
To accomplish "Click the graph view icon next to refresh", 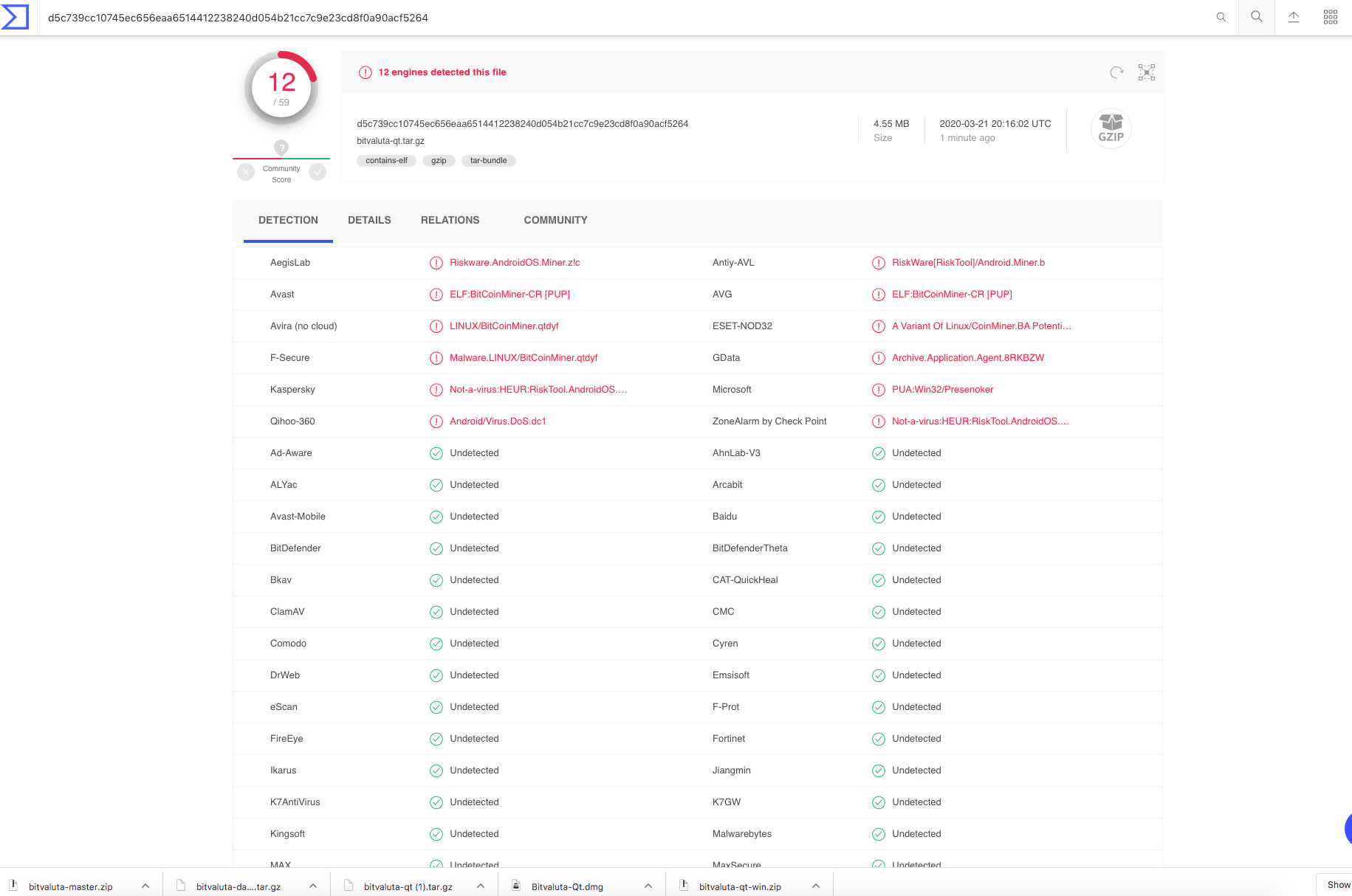I will pyautogui.click(x=1147, y=72).
